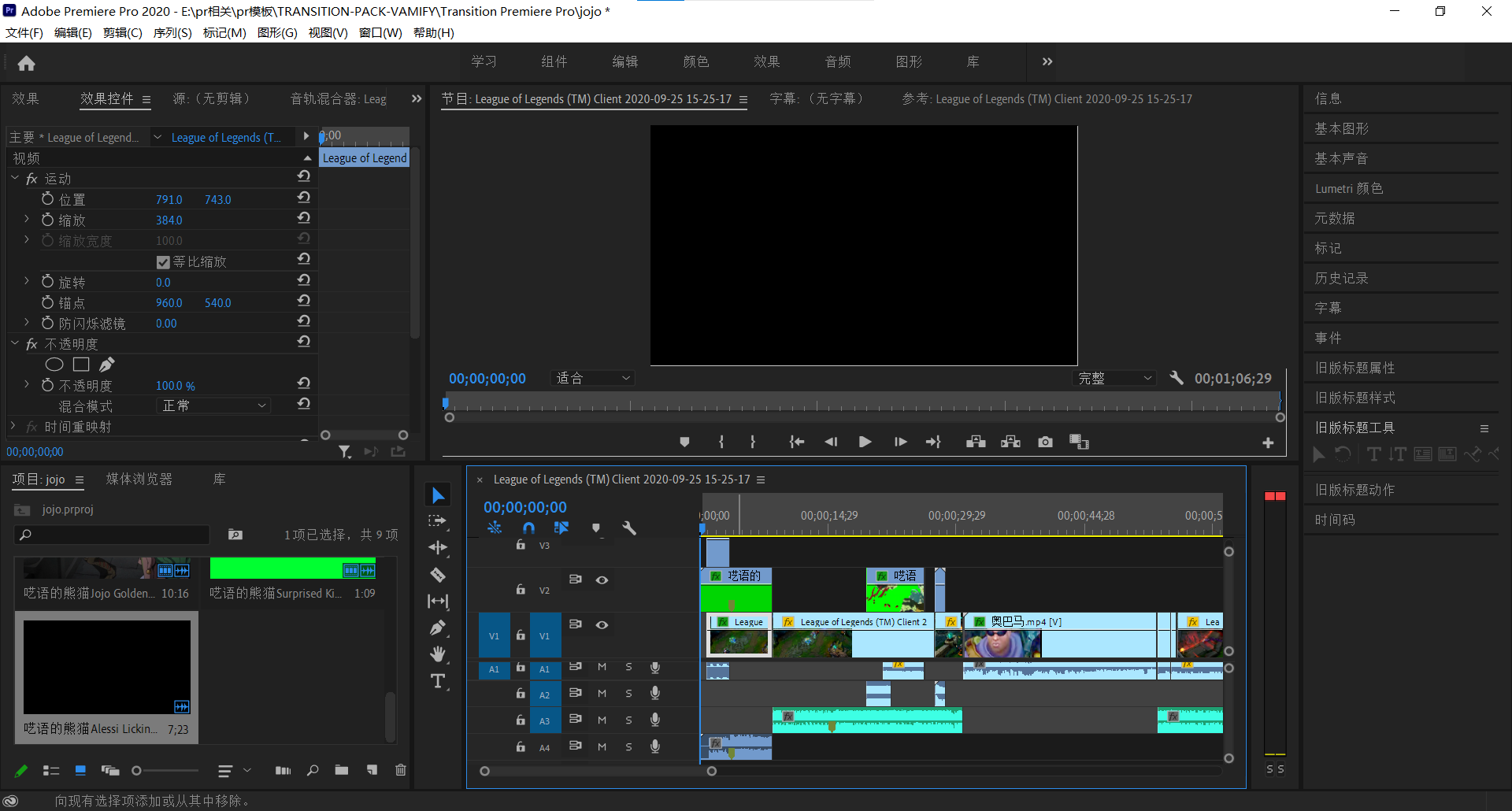Toggle snap in timeline
This screenshot has width=1512, height=811.
(528, 528)
